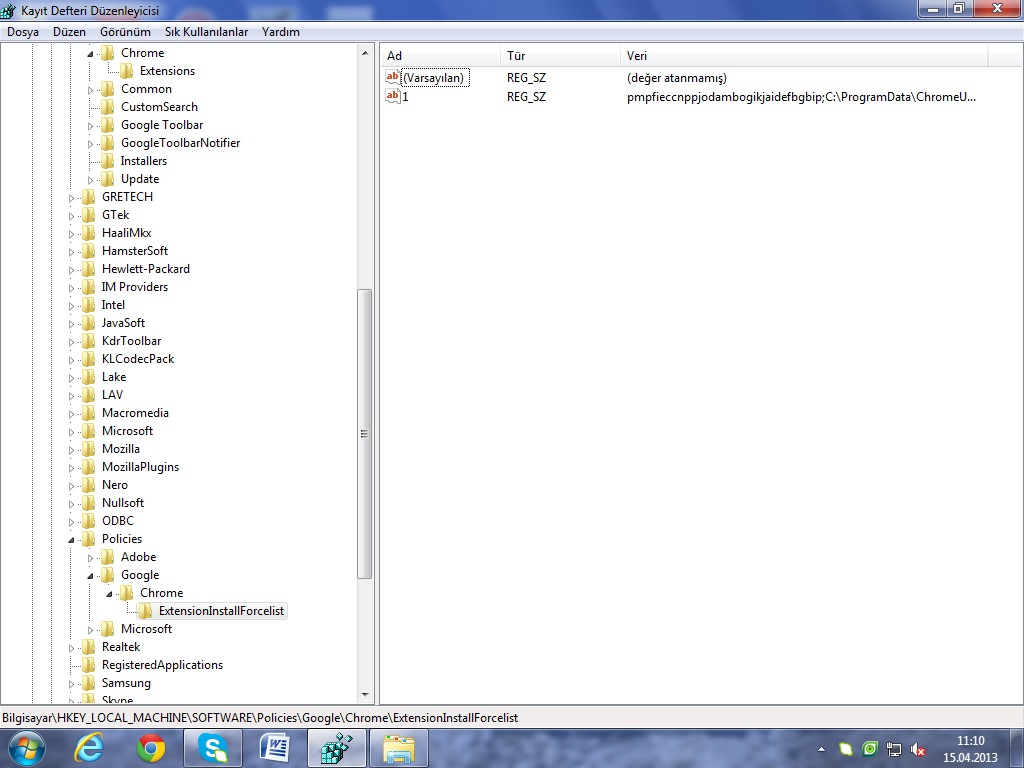Click the GTek folder icon
The width and height of the screenshot is (1024, 768).
(89, 214)
